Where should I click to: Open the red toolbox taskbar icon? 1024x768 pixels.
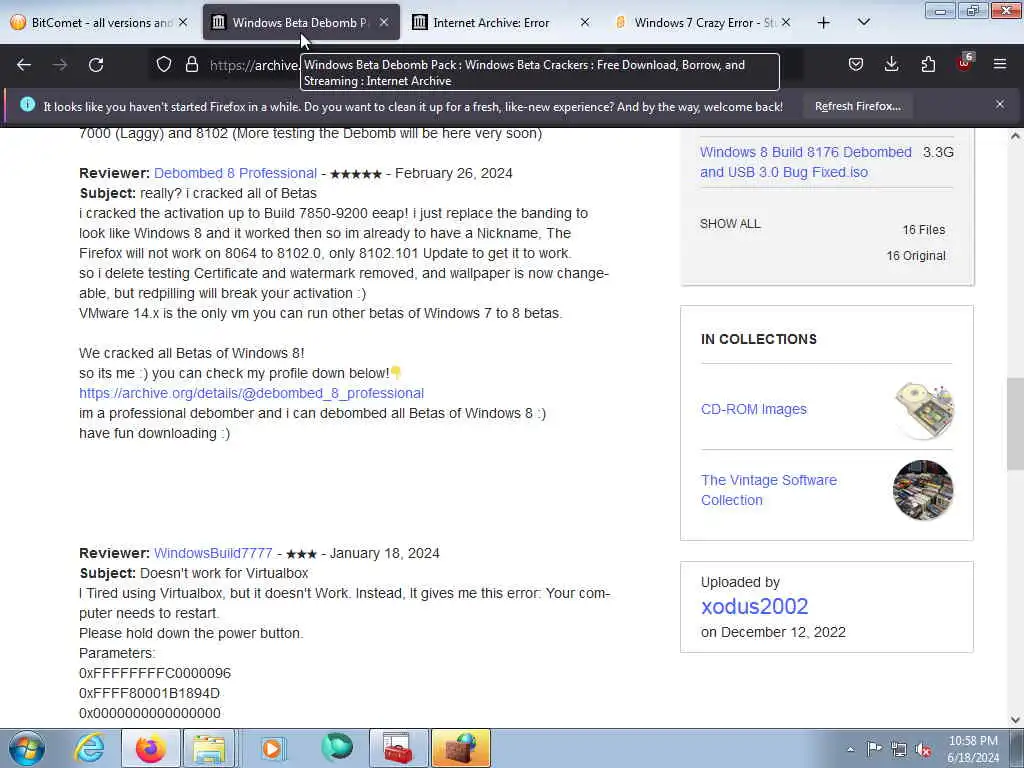(399, 748)
